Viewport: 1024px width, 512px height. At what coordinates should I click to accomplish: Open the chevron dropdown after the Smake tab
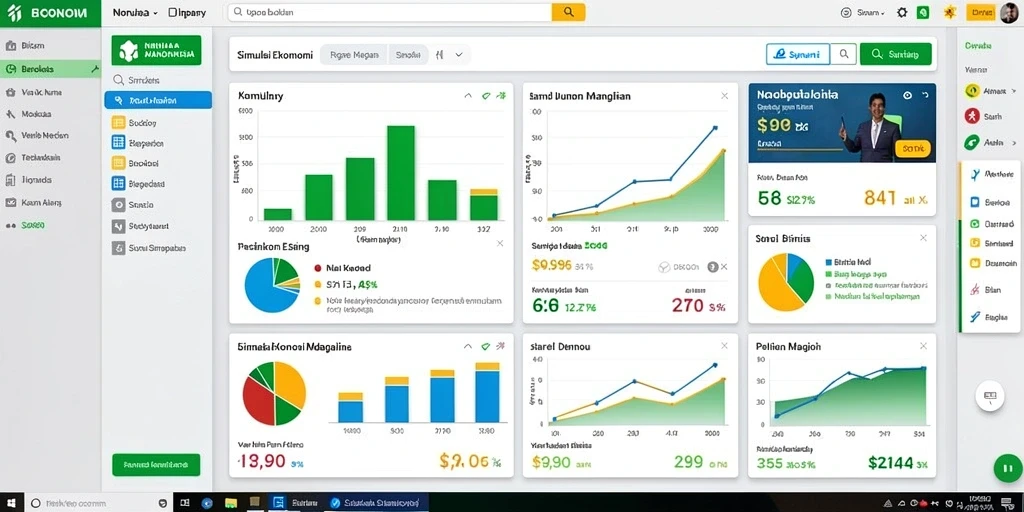(x=459, y=55)
